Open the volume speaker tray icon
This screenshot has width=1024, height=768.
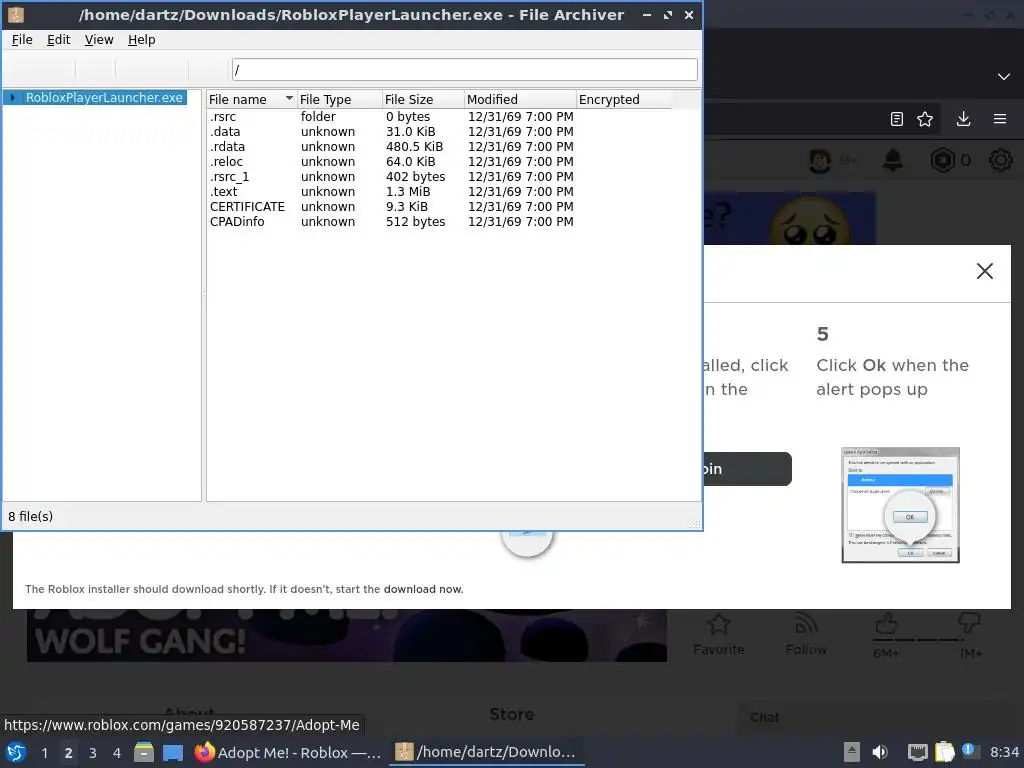point(880,752)
